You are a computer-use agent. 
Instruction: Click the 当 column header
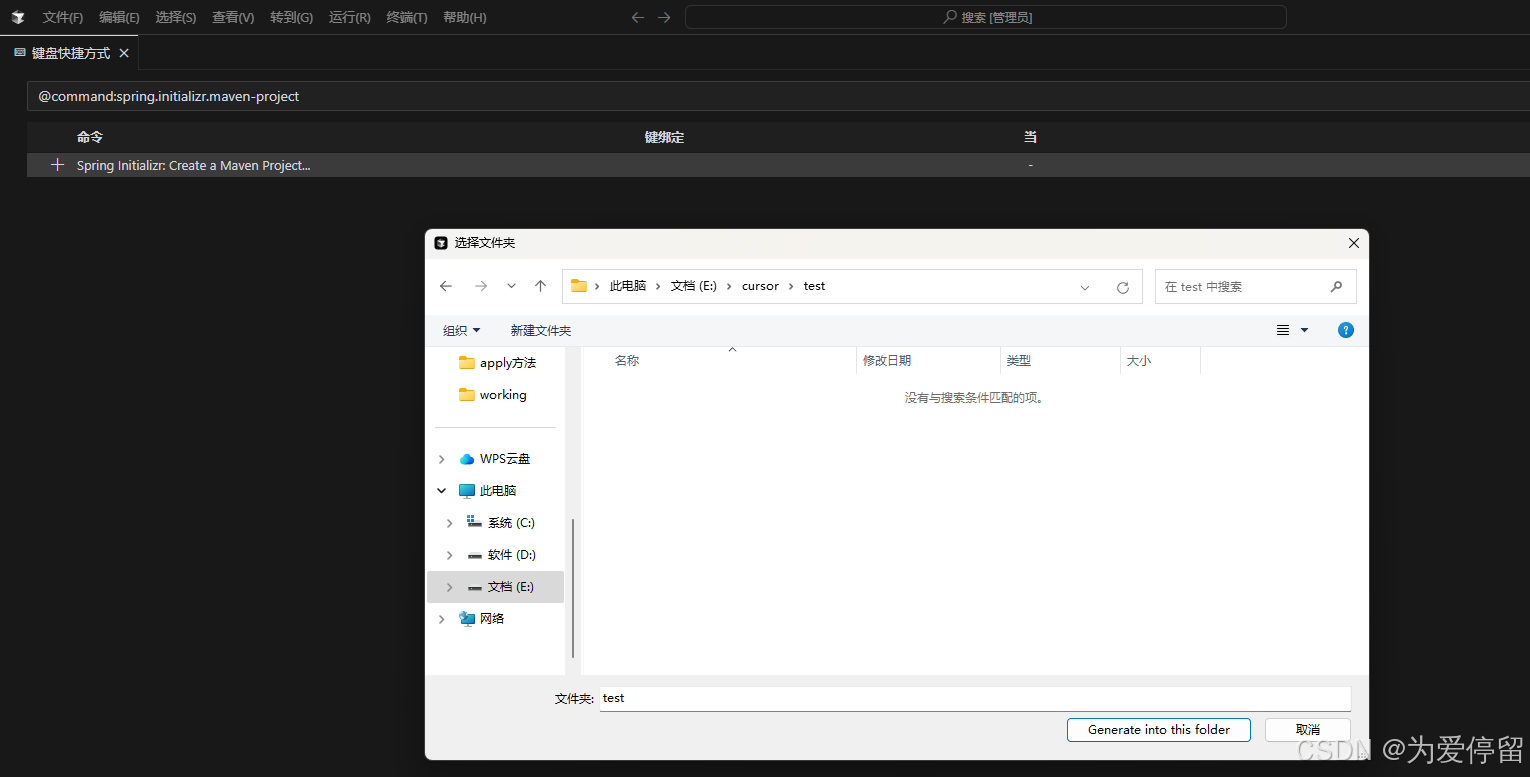click(x=1030, y=137)
